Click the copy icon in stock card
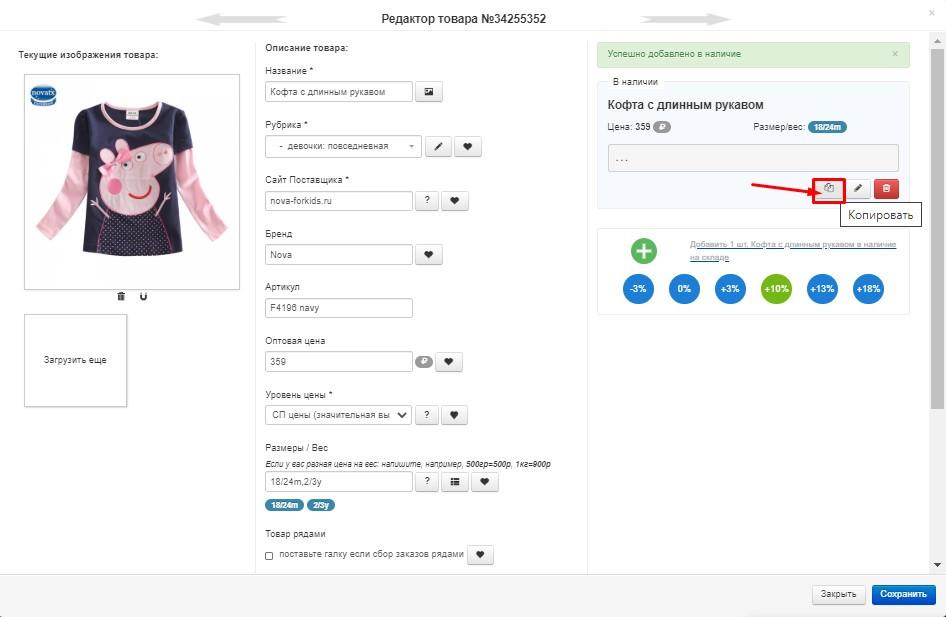This screenshot has width=946, height=617. [x=829, y=189]
